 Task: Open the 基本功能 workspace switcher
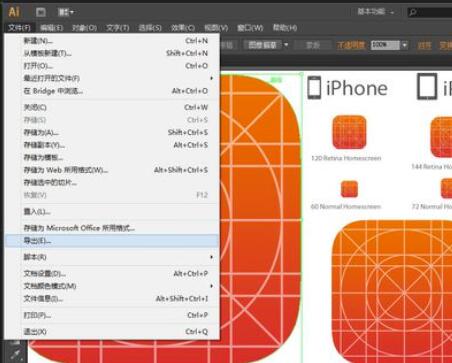click(375, 12)
